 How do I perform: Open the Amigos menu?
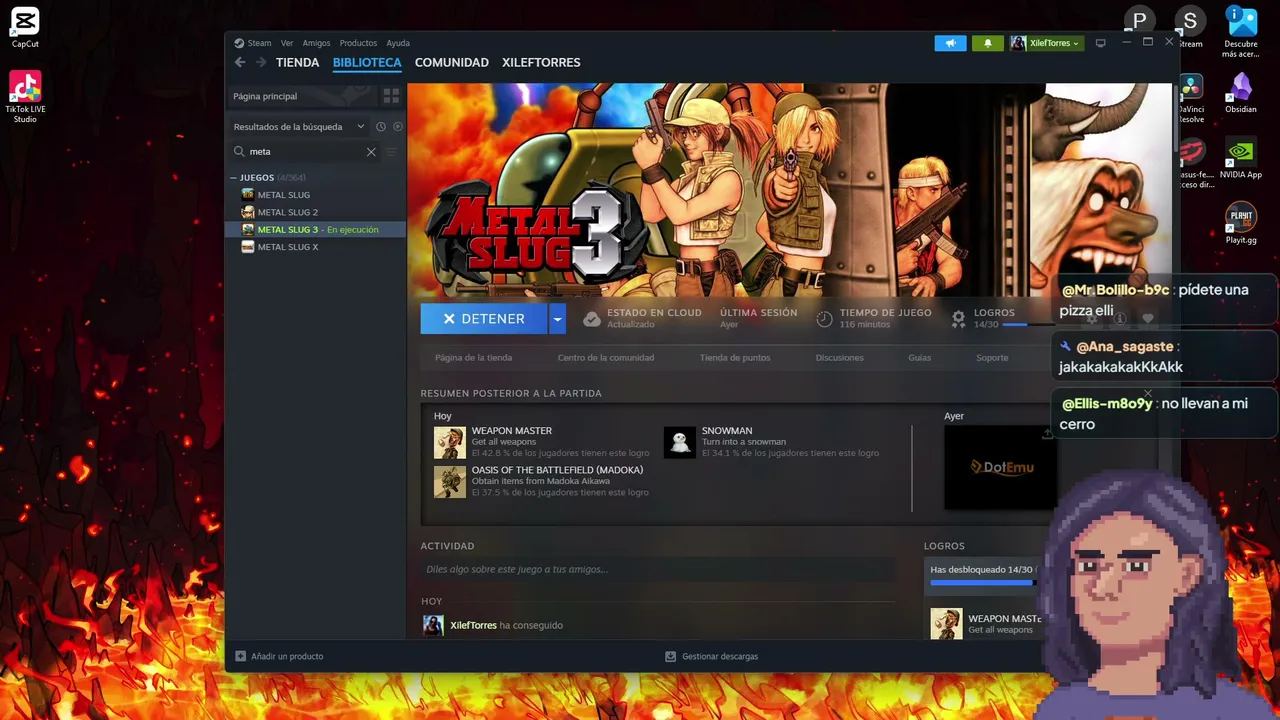[x=316, y=43]
